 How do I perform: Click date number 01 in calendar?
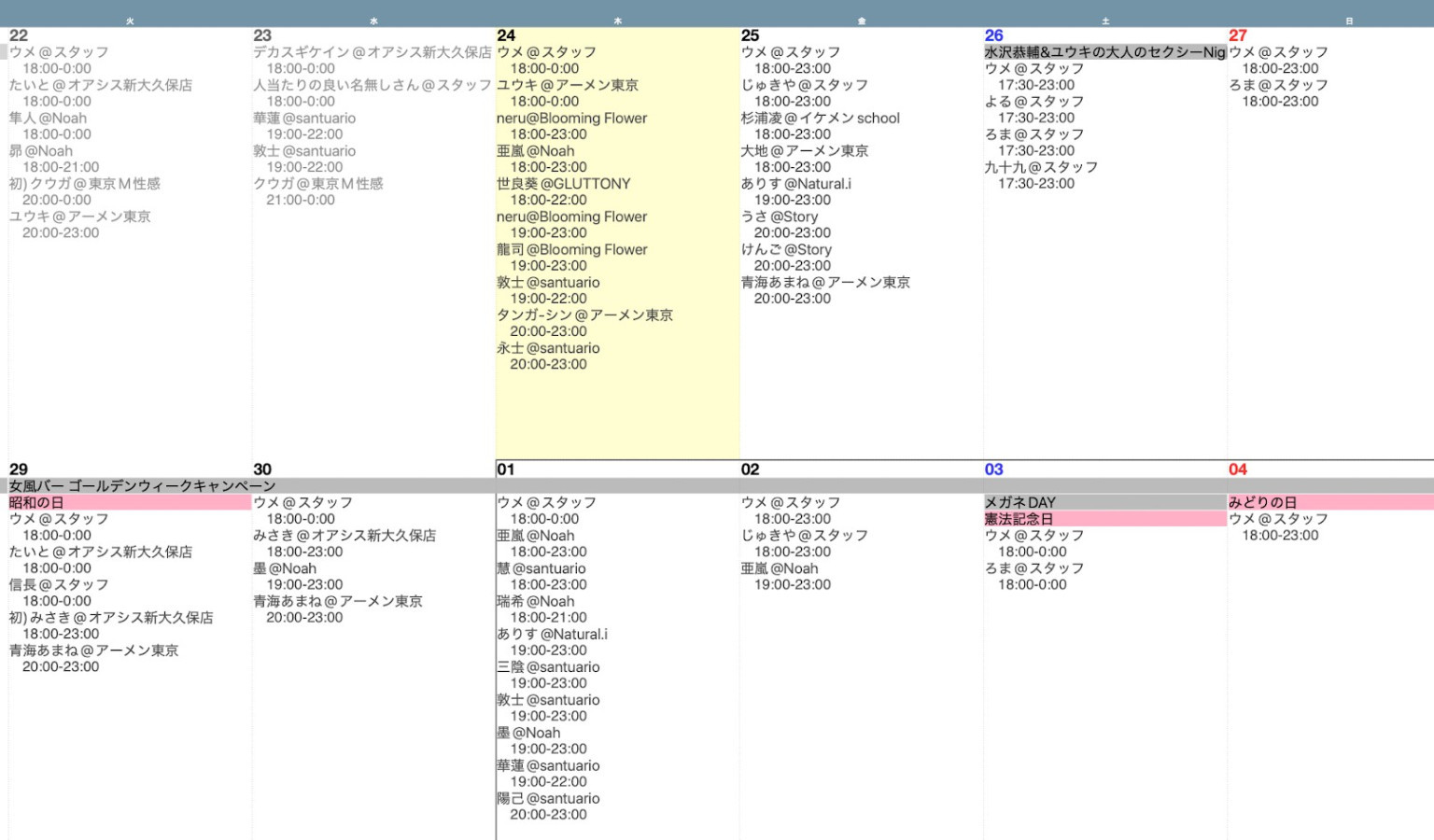click(x=506, y=469)
